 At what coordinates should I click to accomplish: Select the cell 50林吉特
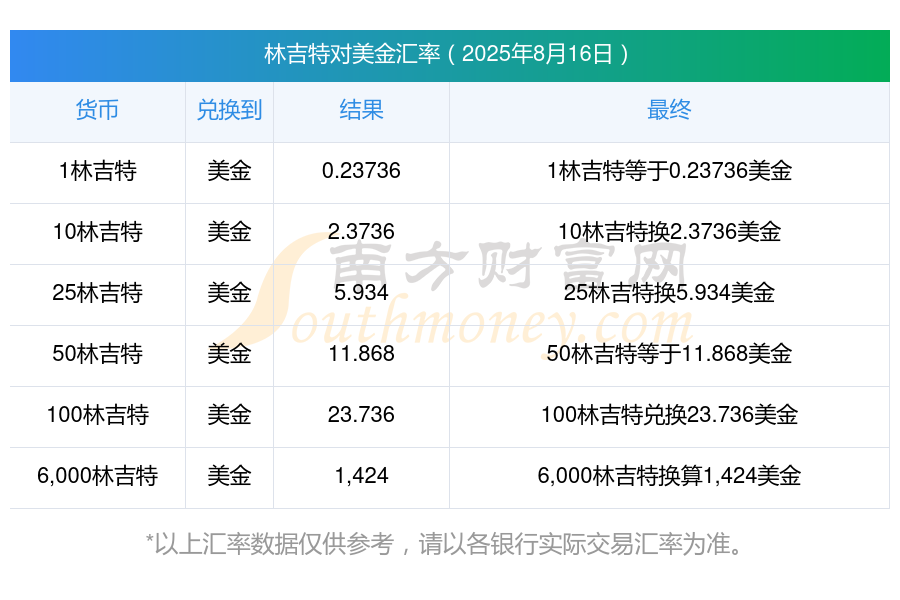(x=98, y=354)
